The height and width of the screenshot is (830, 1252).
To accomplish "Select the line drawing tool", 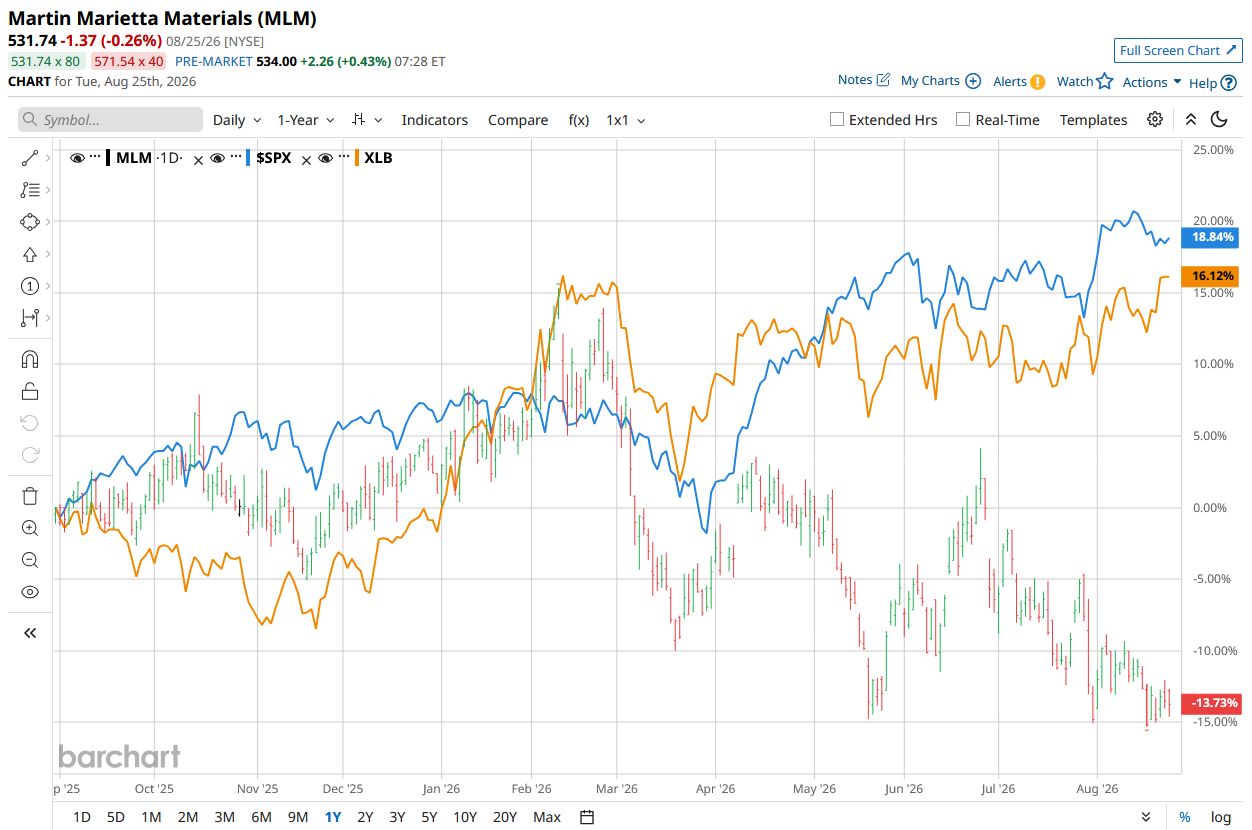I will 29,157.
